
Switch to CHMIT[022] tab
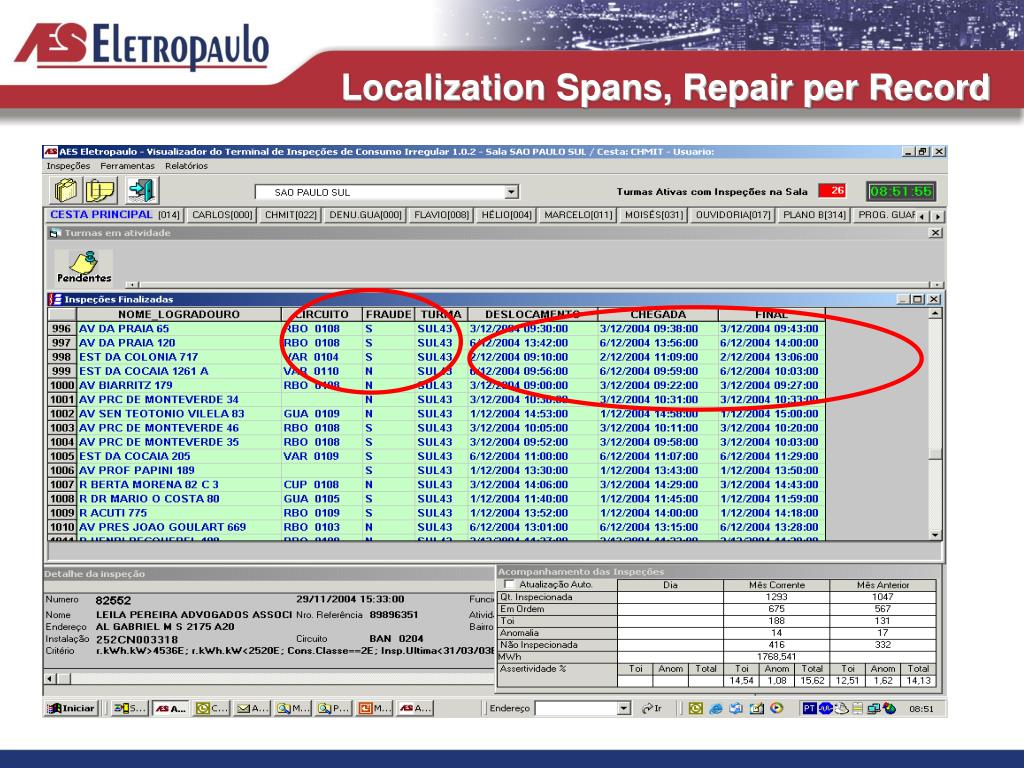pyautogui.click(x=291, y=215)
